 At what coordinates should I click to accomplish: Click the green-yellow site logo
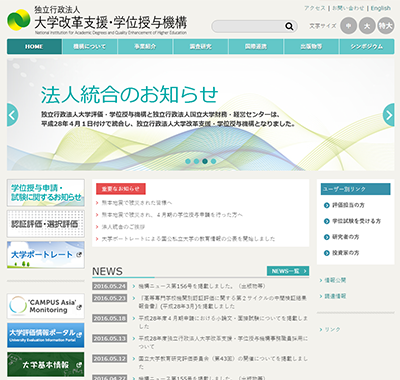[19, 20]
